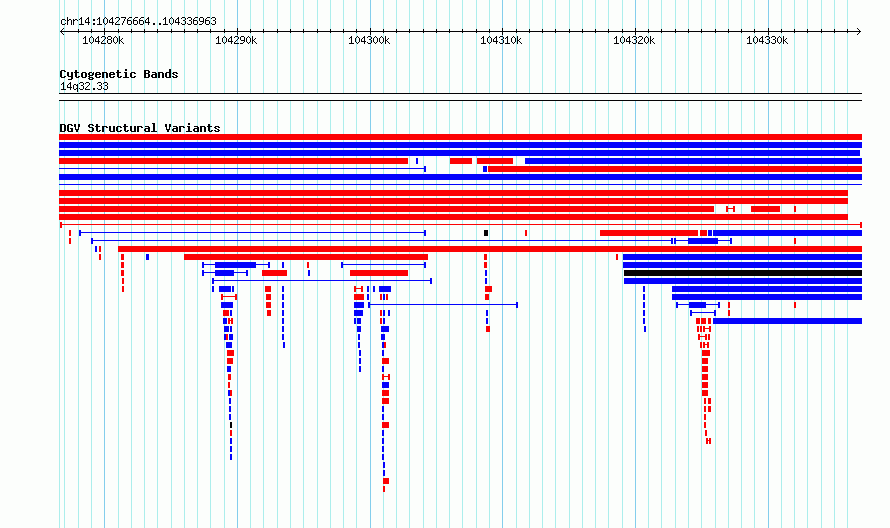Click the small black variant block under 104310k
Viewport: 890px width, 528px height.
point(486,233)
